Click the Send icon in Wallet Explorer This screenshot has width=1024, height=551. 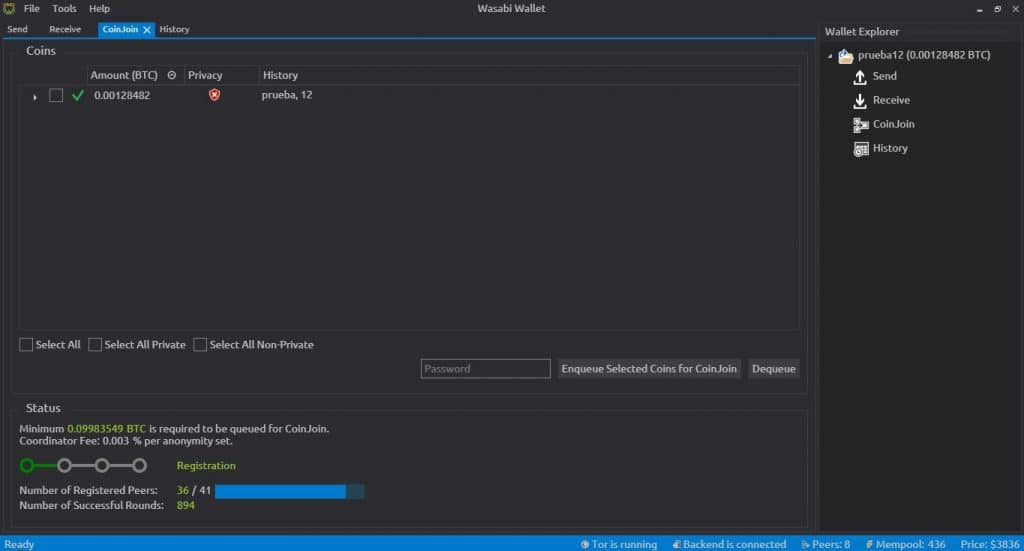(x=860, y=77)
